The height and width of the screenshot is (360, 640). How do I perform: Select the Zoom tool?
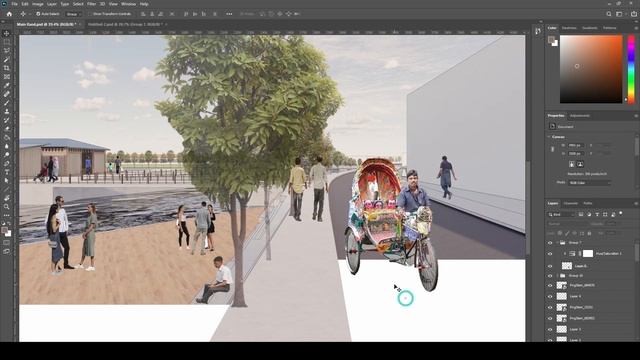tap(6, 207)
